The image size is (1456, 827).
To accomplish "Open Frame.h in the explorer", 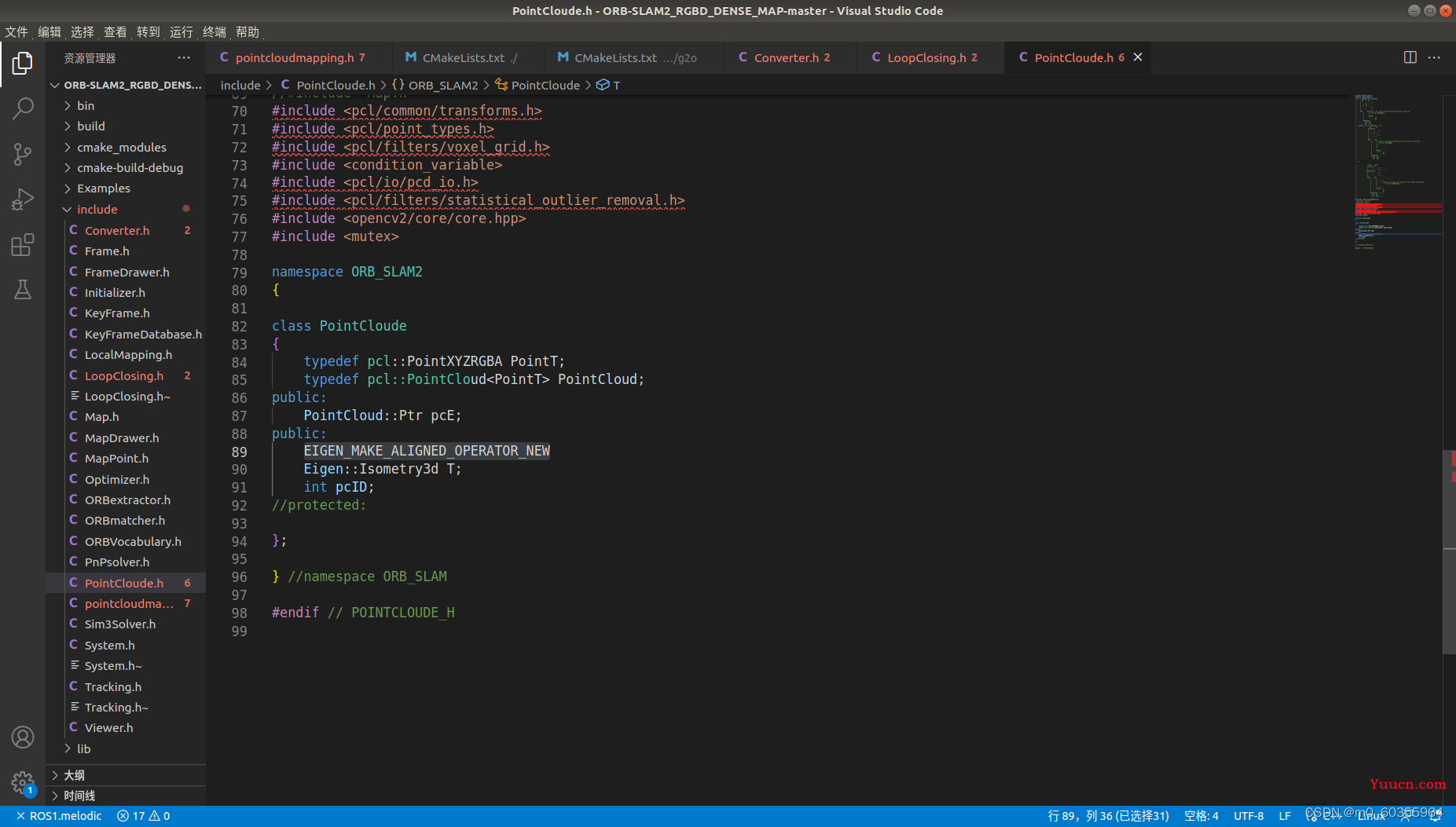I will tap(126, 251).
